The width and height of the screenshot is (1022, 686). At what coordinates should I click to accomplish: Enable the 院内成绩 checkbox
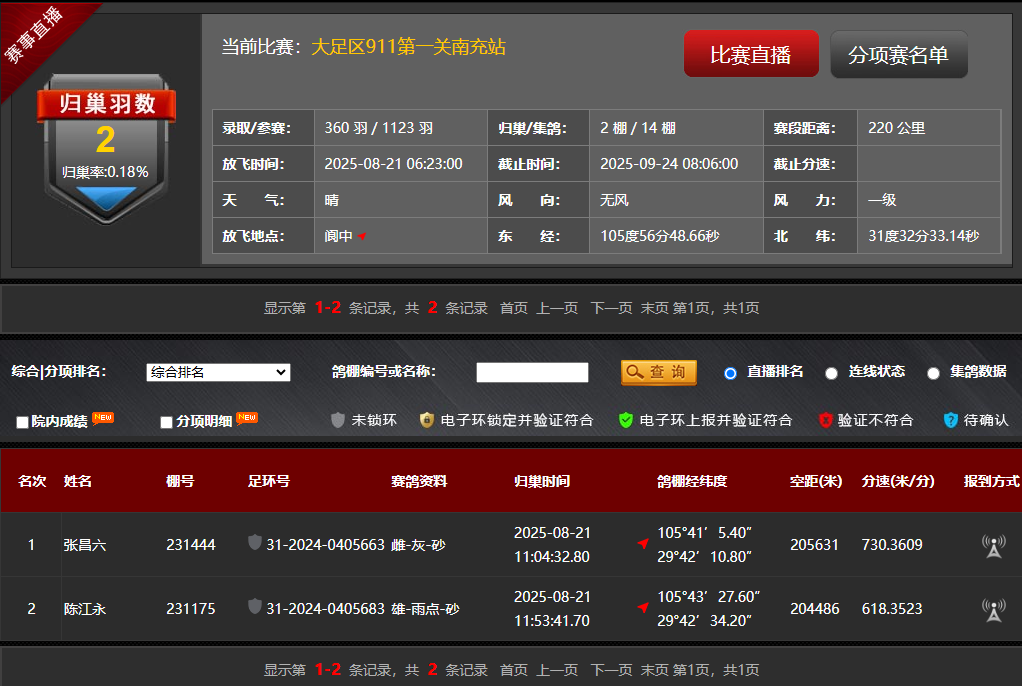pyautogui.click(x=22, y=422)
